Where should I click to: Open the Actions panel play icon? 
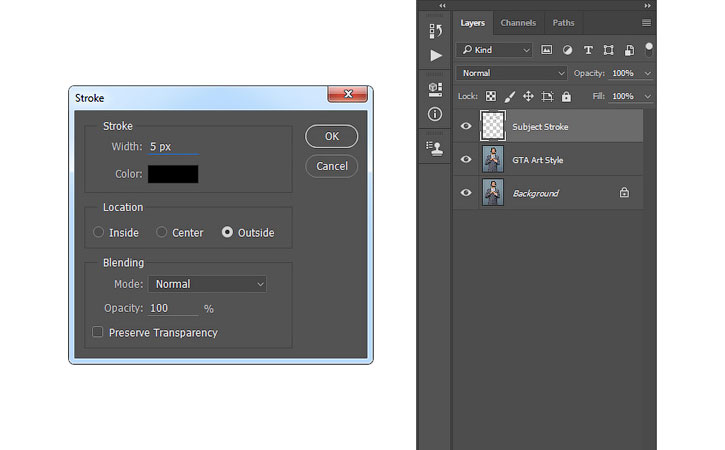pos(436,55)
